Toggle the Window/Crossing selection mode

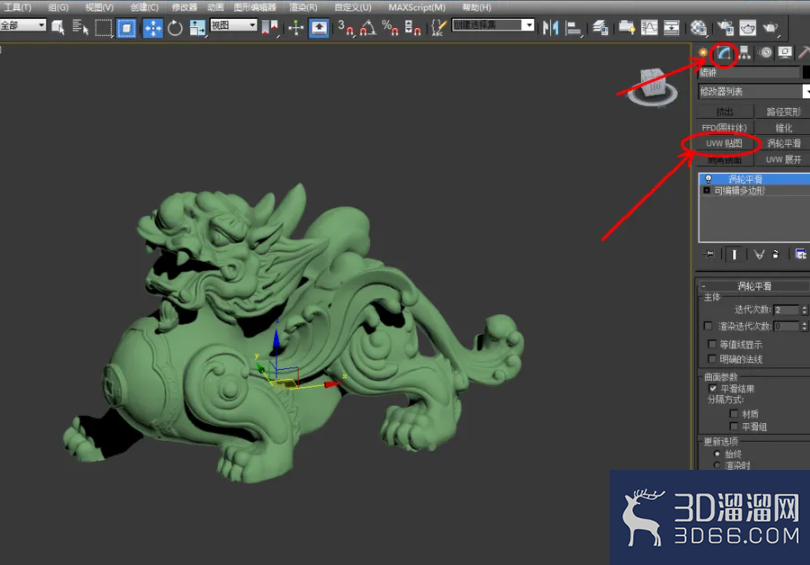pos(127,27)
